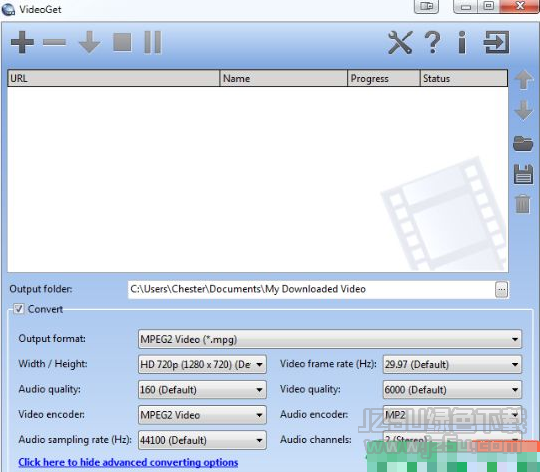Exit application via door arrow icon
Screen dimensions: 540x472
click(x=496, y=42)
